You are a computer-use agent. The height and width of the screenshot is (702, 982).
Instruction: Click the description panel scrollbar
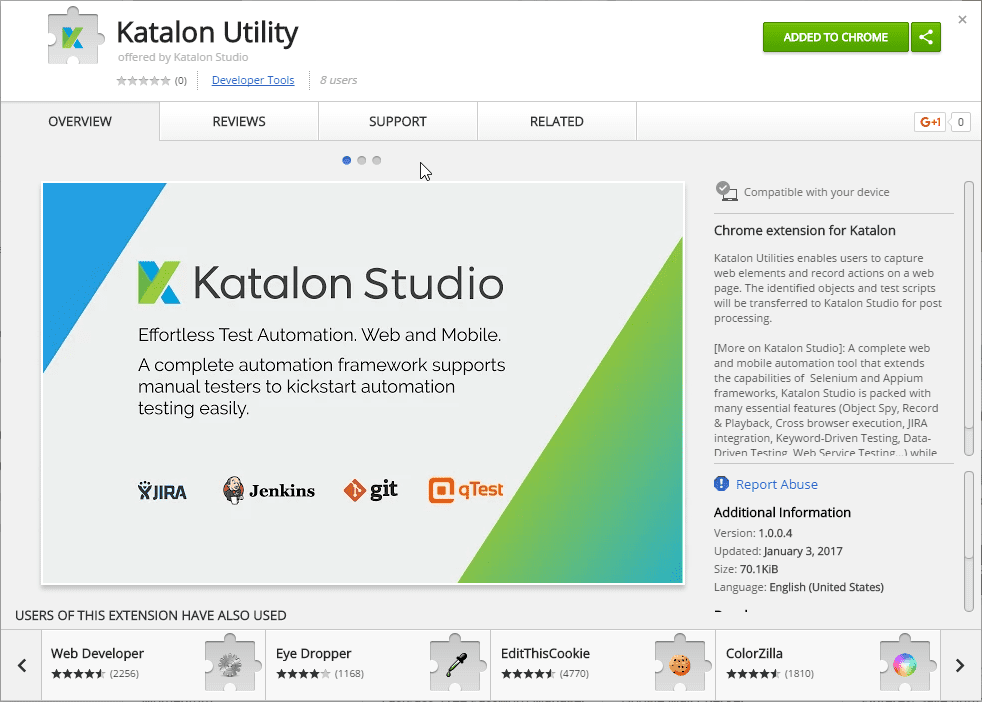click(969, 319)
